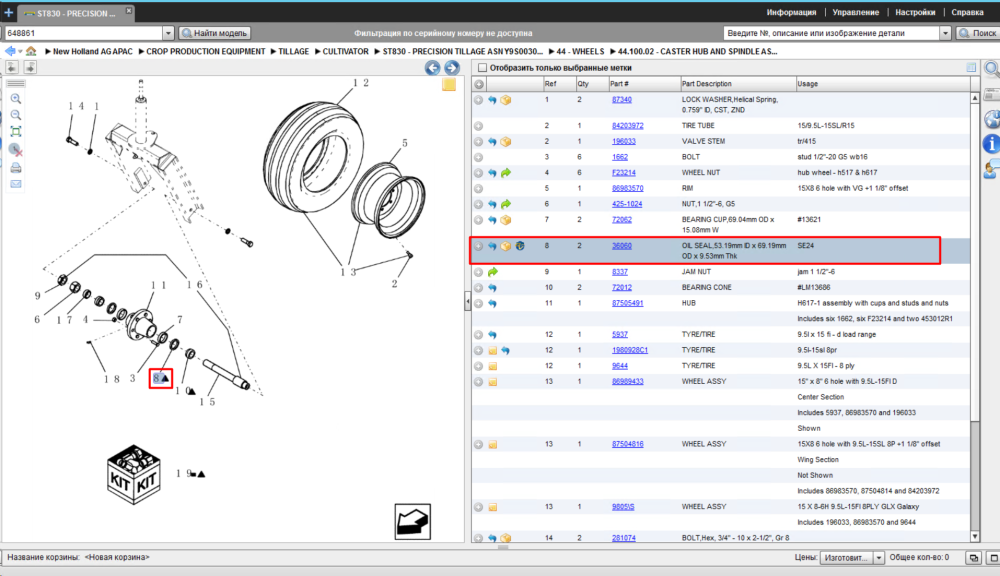
Task: Open part number link F23214
Action: tap(624, 173)
